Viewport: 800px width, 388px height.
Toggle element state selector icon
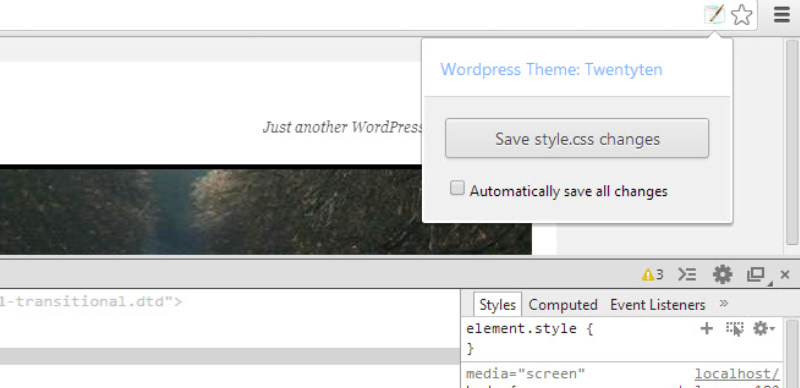point(735,329)
